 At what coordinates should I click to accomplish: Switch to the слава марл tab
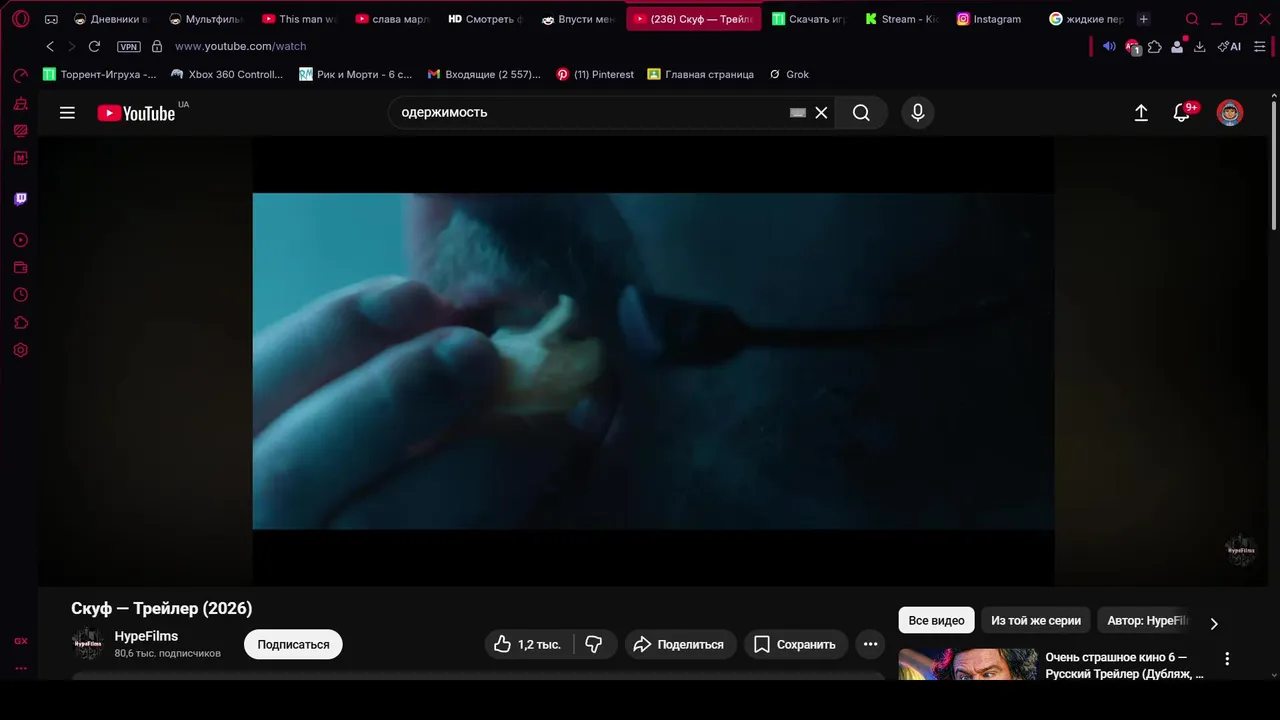click(393, 19)
